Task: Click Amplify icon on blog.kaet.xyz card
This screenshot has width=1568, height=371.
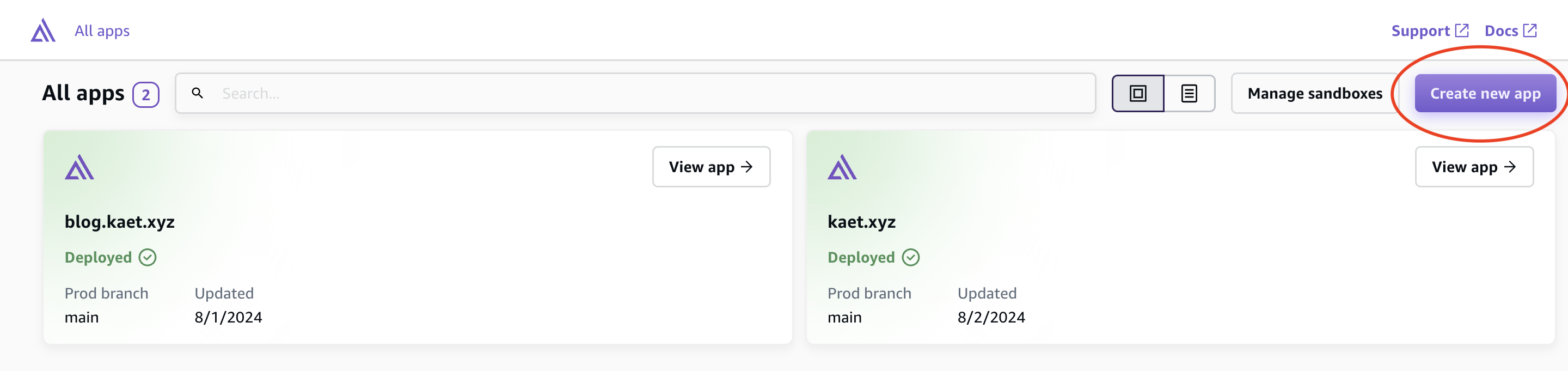Action: [79, 167]
